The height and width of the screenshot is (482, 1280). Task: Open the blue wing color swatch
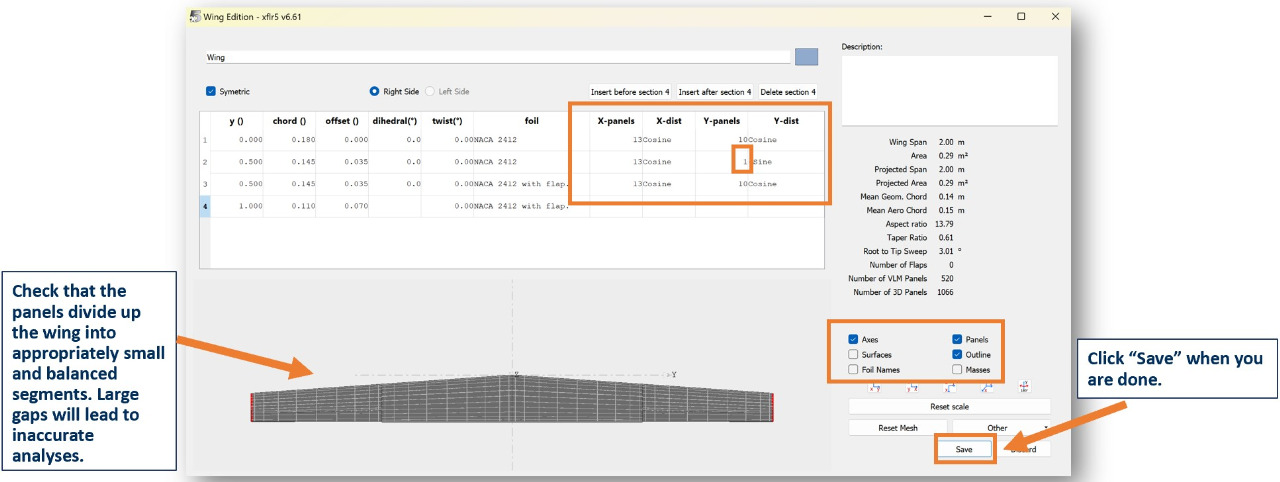coord(806,57)
